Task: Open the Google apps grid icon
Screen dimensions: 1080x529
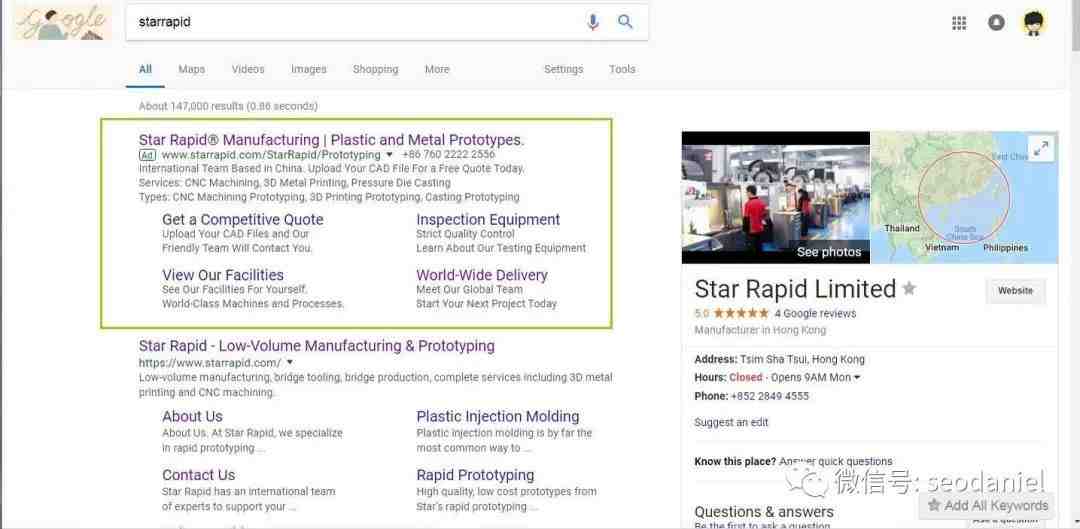Action: 959,23
